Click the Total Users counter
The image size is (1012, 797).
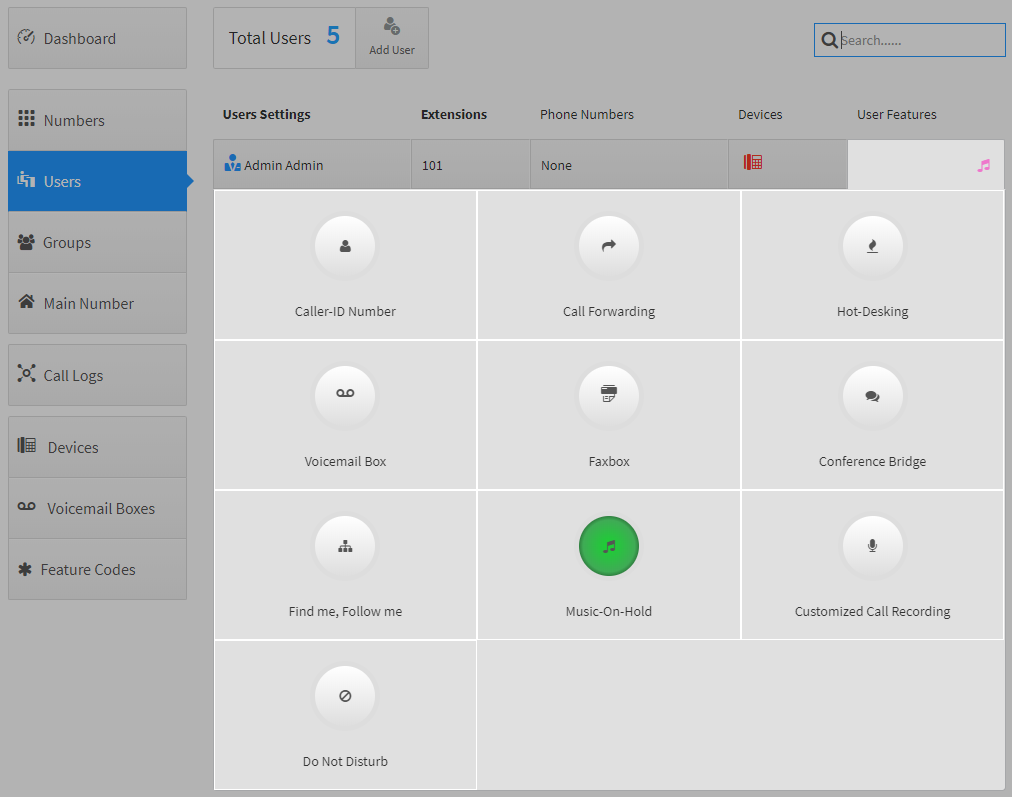point(284,38)
